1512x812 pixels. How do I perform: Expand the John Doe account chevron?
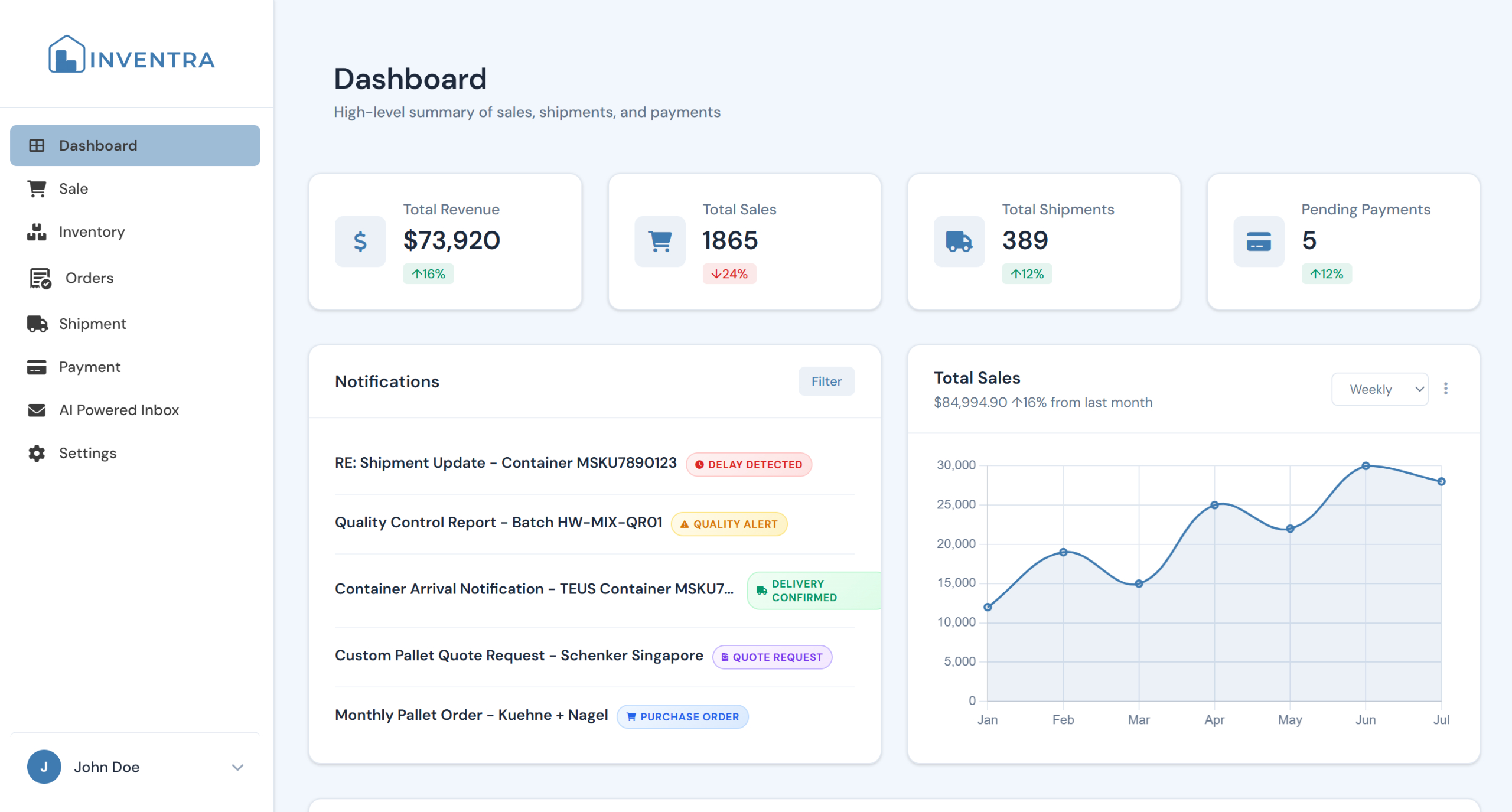[x=237, y=767]
